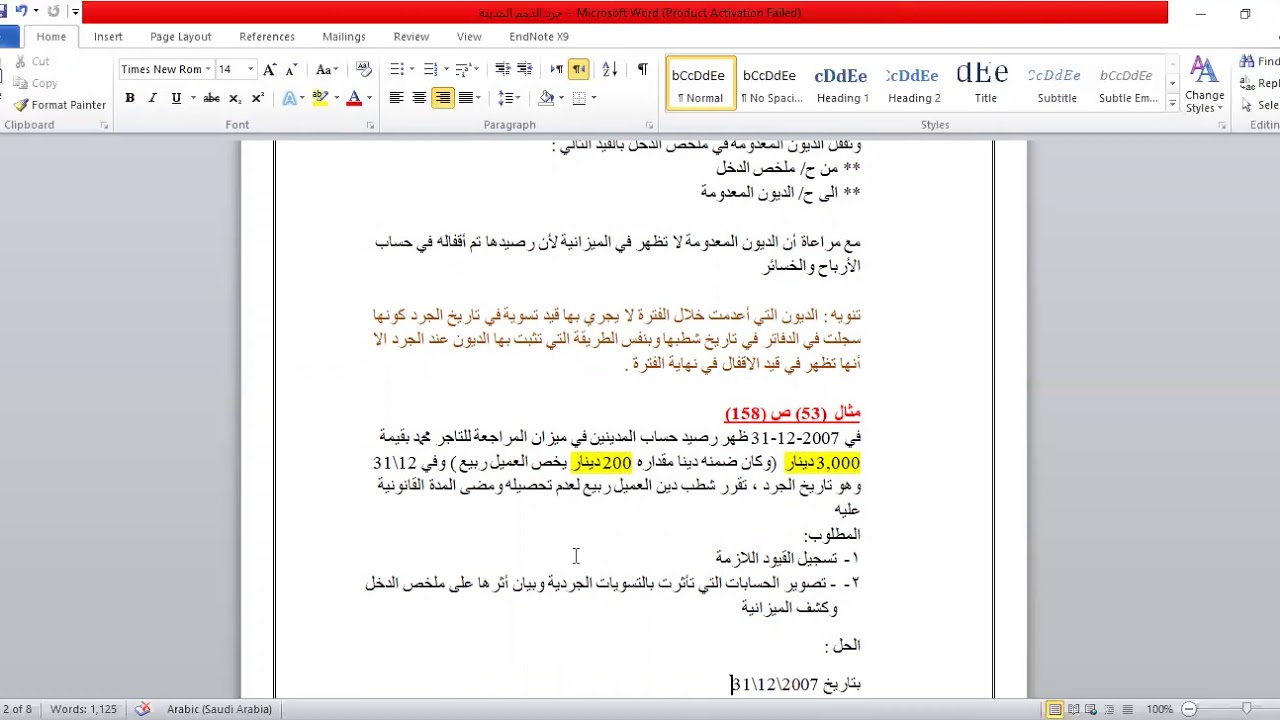Image resolution: width=1280 pixels, height=720 pixels.
Task: Cut the selection to clipboard
Action: (x=32, y=62)
